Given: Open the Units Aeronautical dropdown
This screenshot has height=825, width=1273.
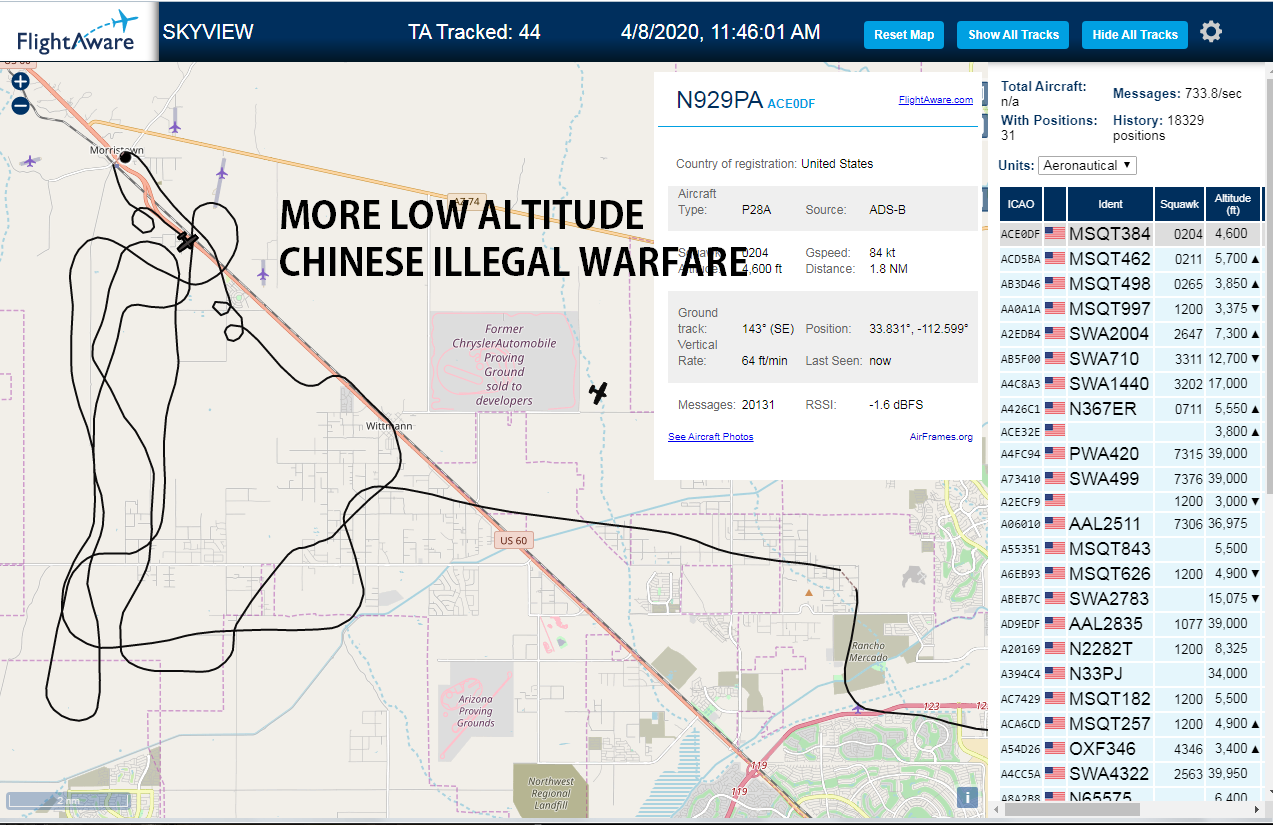Looking at the screenshot, I should [x=1087, y=165].
